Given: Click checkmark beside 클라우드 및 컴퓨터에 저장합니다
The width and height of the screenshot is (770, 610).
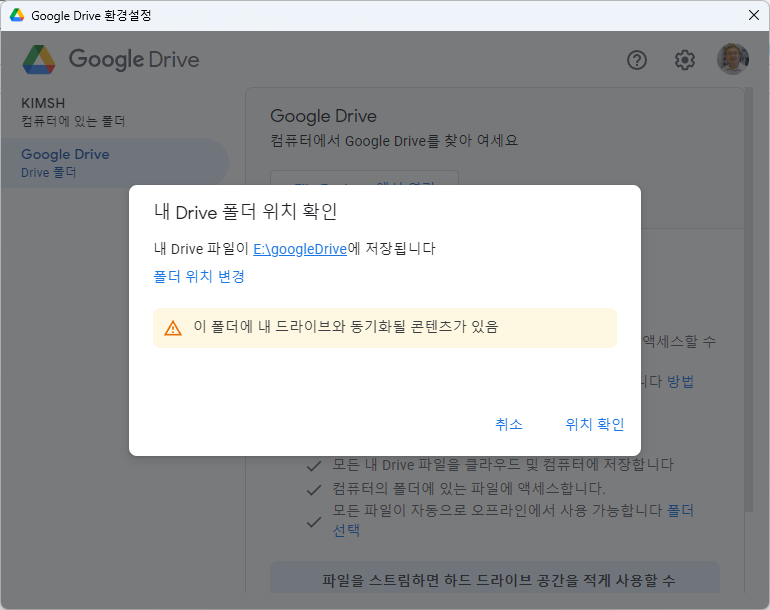Looking at the screenshot, I should click(313, 465).
